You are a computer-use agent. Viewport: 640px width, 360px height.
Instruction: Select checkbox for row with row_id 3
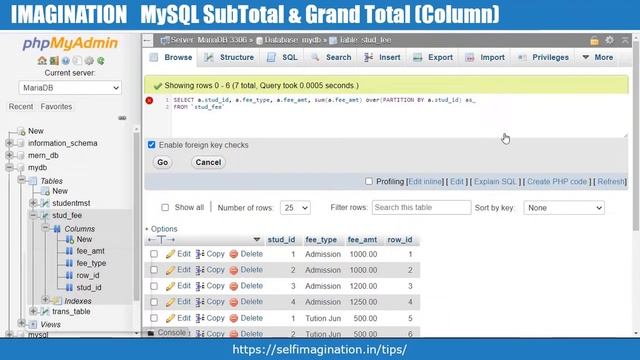point(154,286)
